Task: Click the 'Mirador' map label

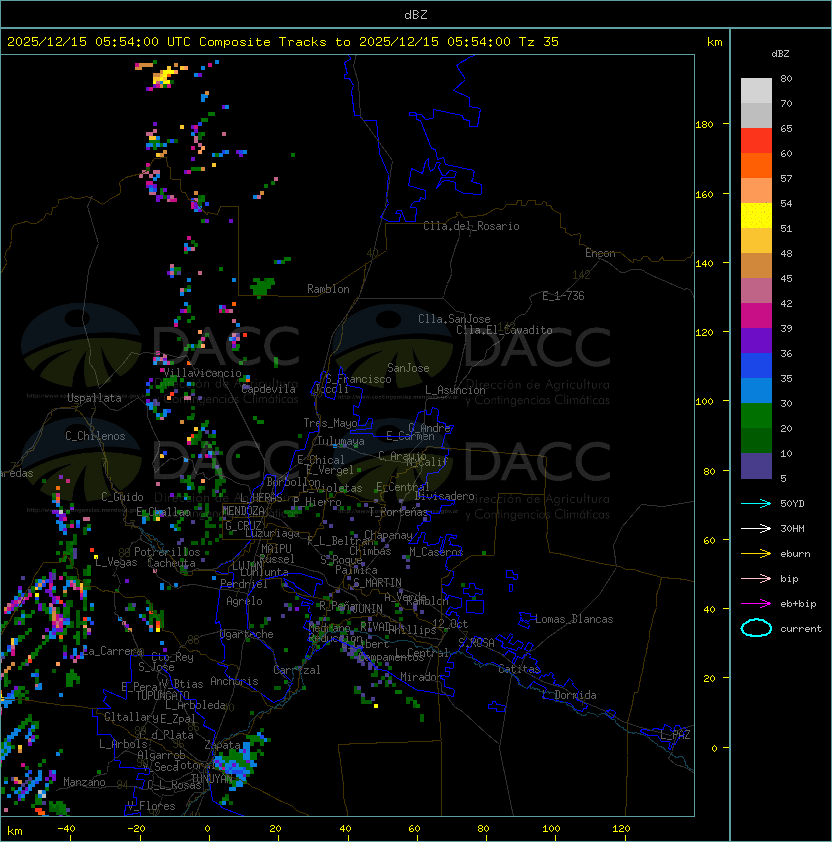Action: 421,677
